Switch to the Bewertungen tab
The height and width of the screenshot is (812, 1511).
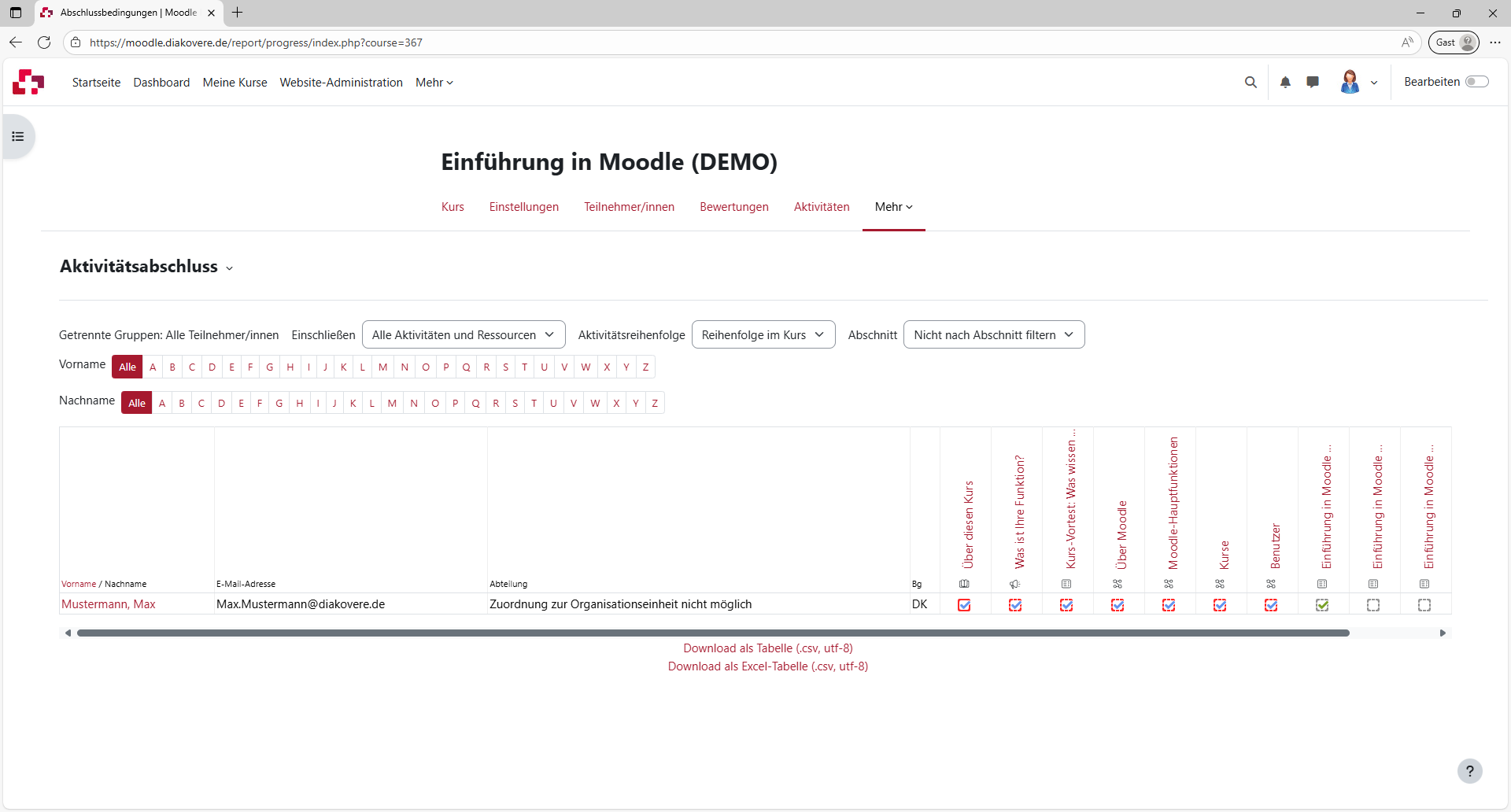(733, 206)
